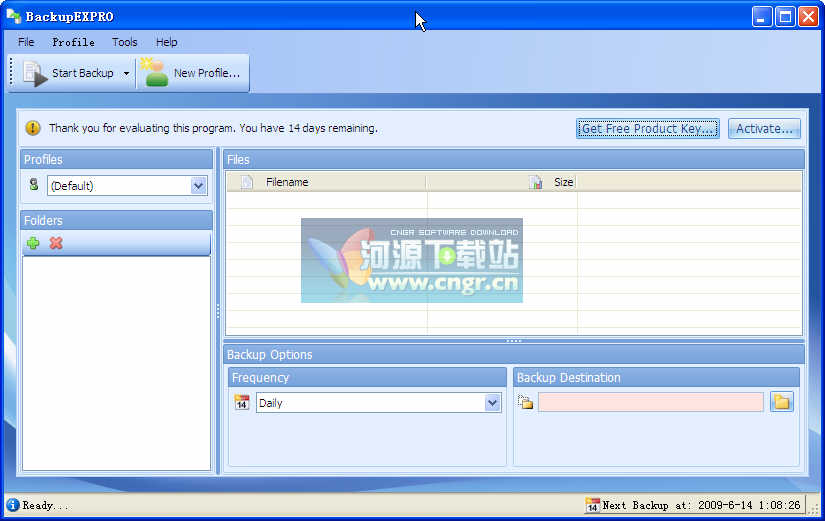Click the New Profile user icon

pyautogui.click(x=155, y=73)
